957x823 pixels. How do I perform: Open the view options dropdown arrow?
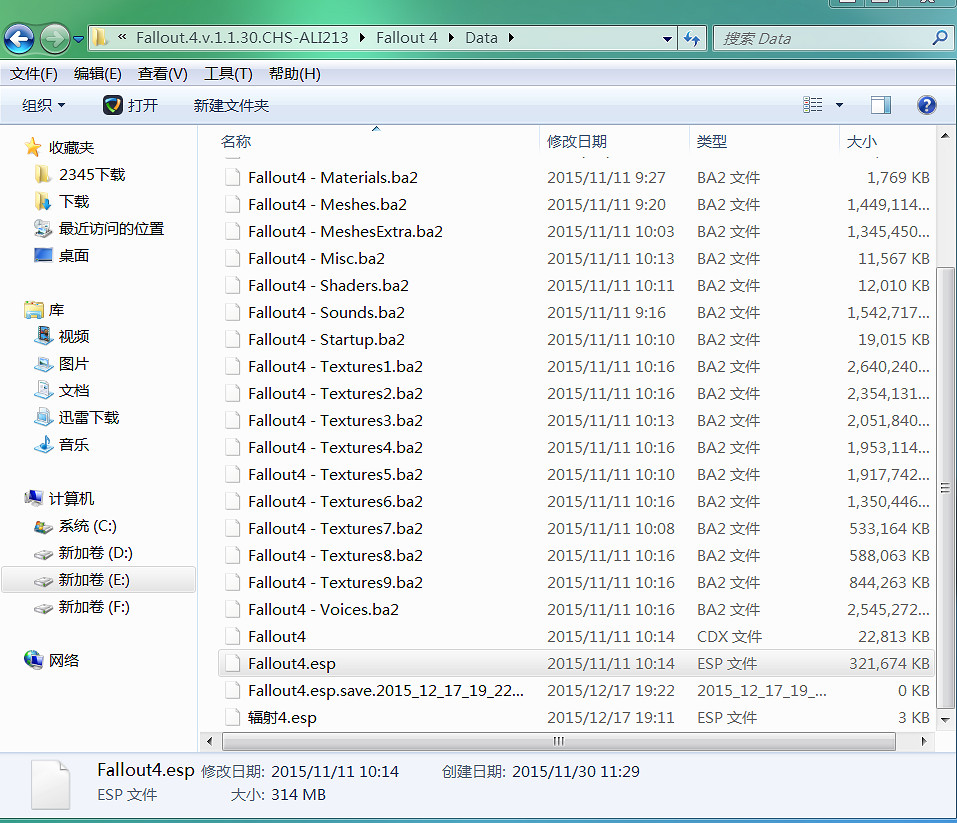[839, 105]
